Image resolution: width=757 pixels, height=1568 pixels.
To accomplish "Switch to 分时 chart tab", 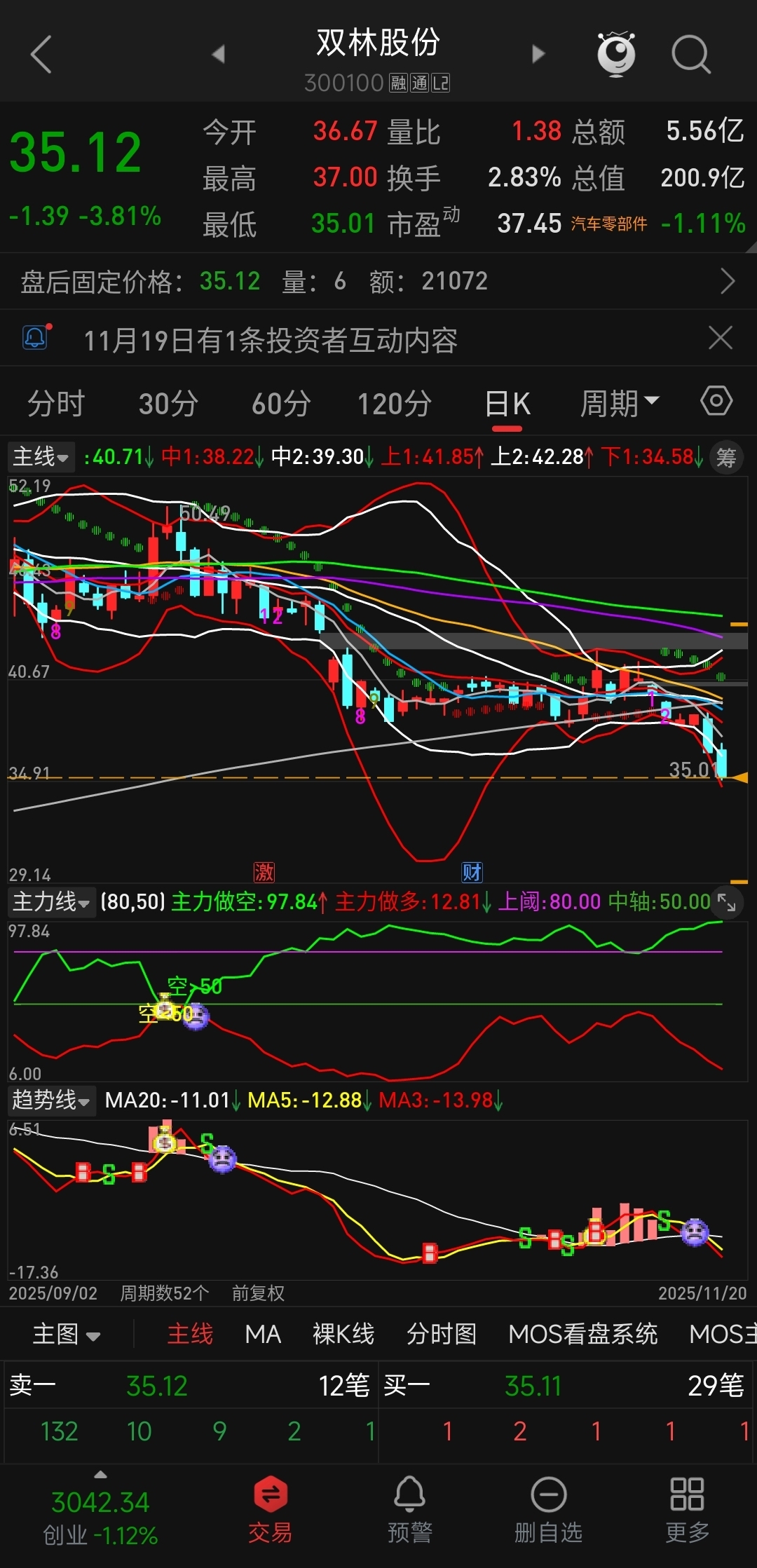I will click(x=56, y=404).
